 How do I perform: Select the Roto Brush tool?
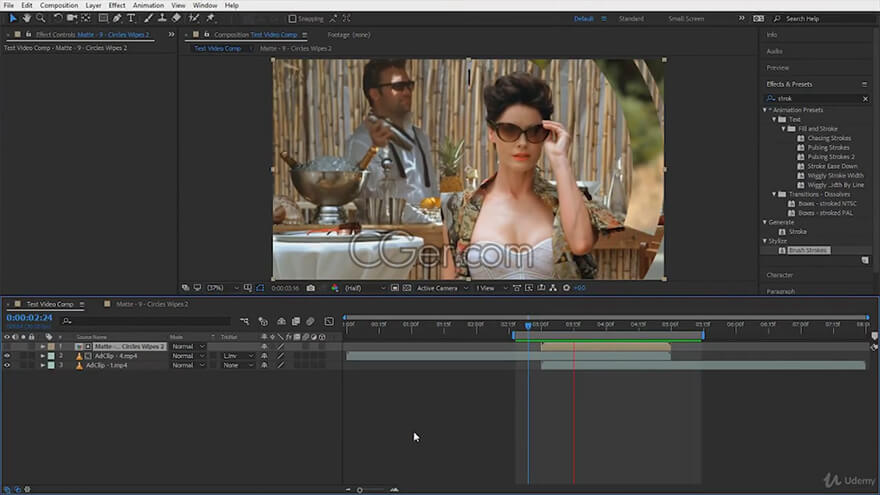click(x=194, y=19)
